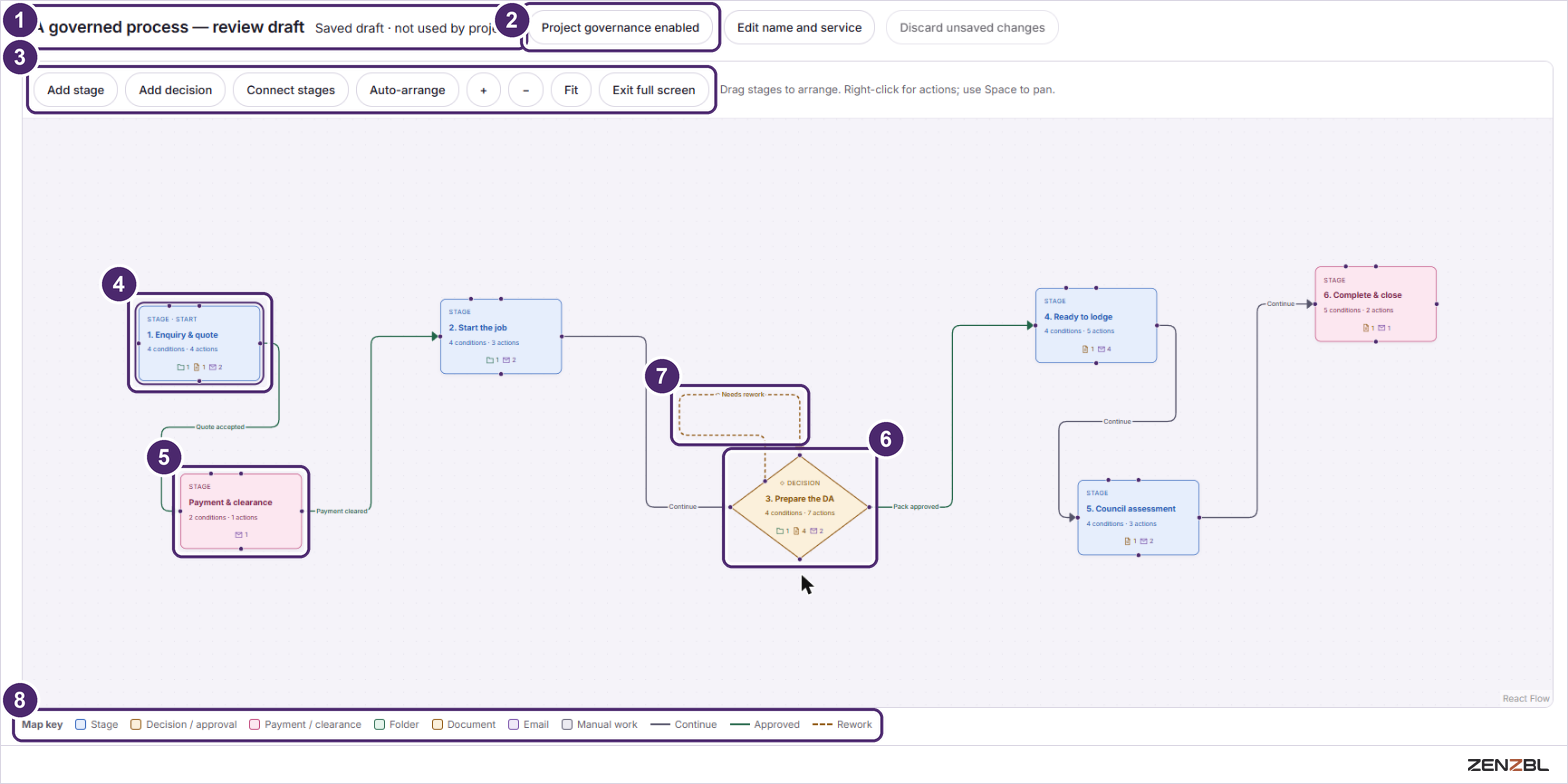The height and width of the screenshot is (784, 1568).
Task: Click the document icon in Ready to lodge
Action: point(1085,349)
